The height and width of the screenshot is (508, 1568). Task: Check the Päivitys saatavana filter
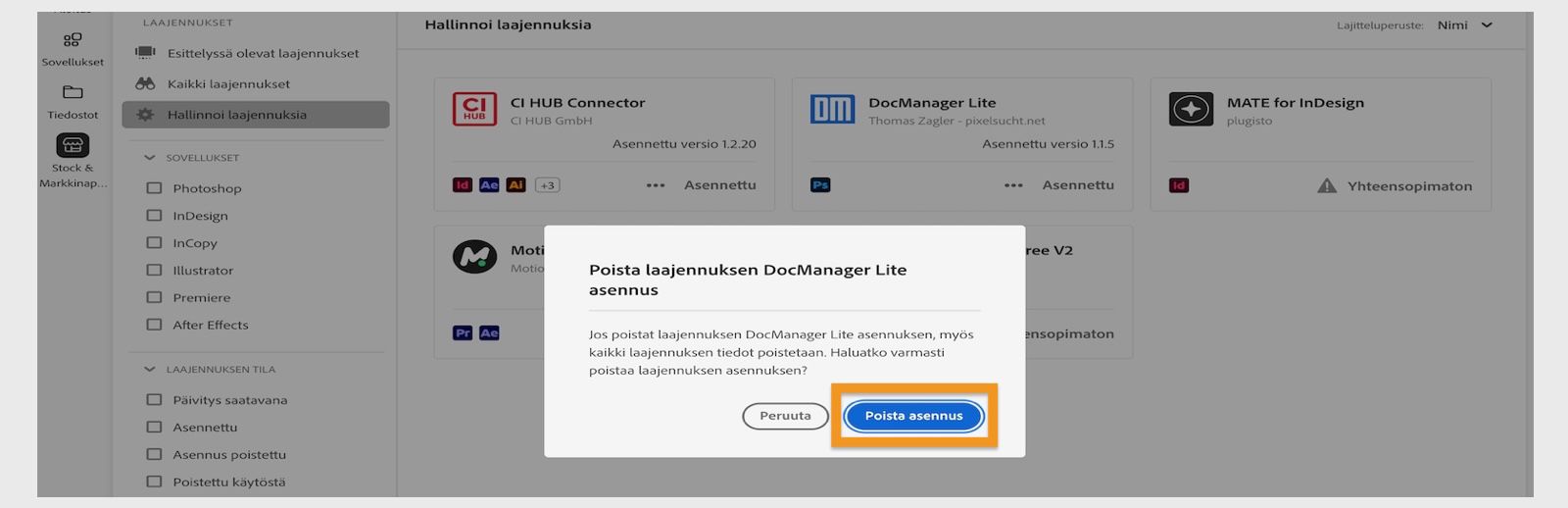pos(154,400)
